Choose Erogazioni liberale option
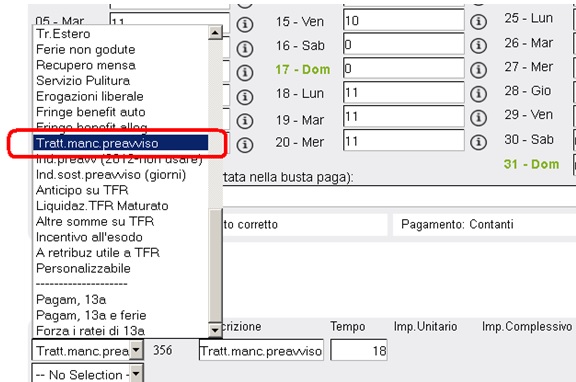The height and width of the screenshot is (382, 576). point(121,96)
